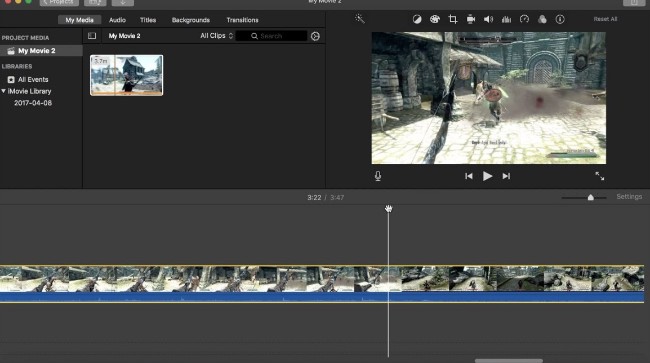This screenshot has height=363, width=650.
Task: Select the 3.7m clip thumbnail in browser
Action: click(x=126, y=75)
